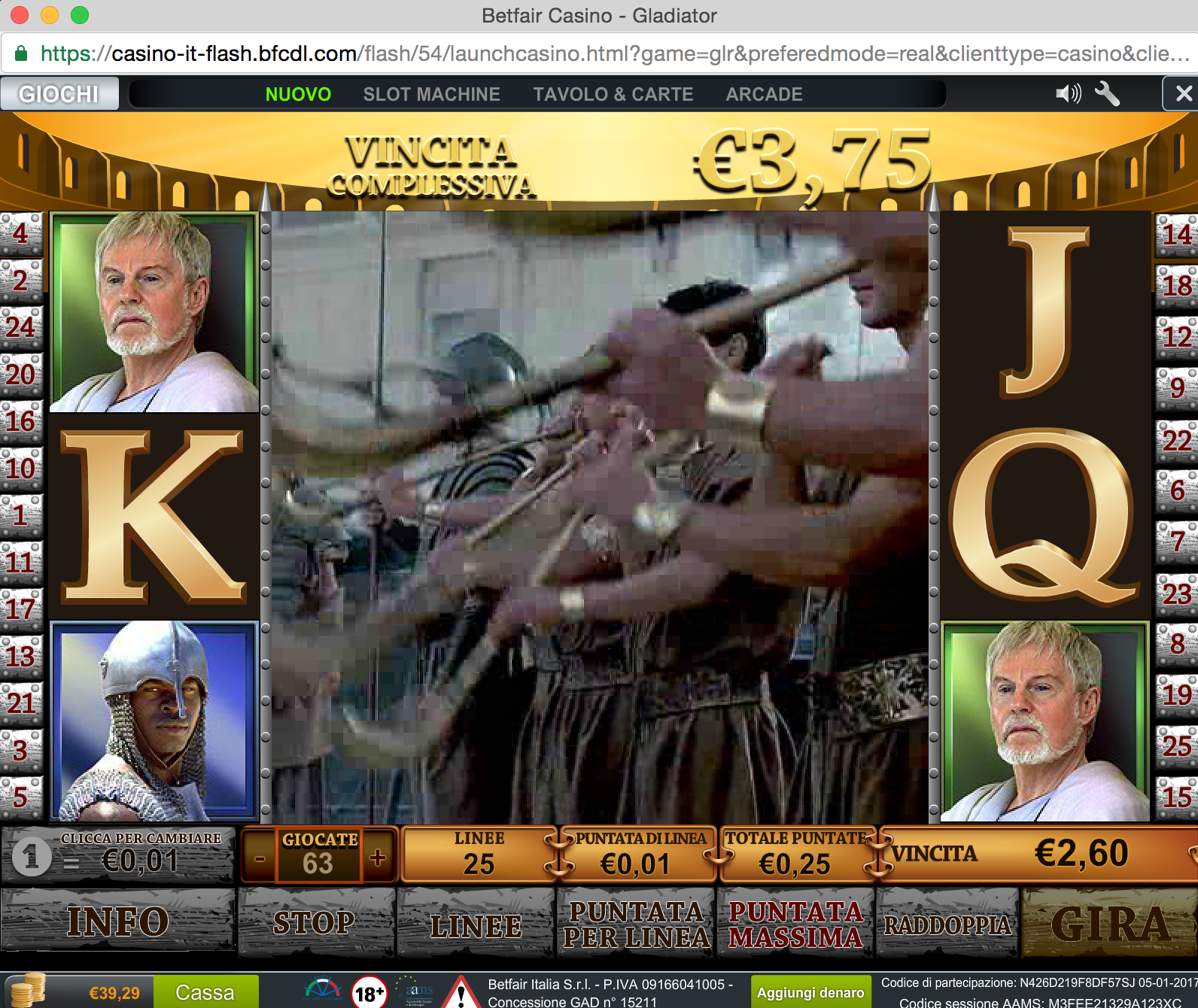This screenshot has width=1198, height=1008.
Task: Mute the casino sound with speaker icon
Action: [x=1068, y=94]
